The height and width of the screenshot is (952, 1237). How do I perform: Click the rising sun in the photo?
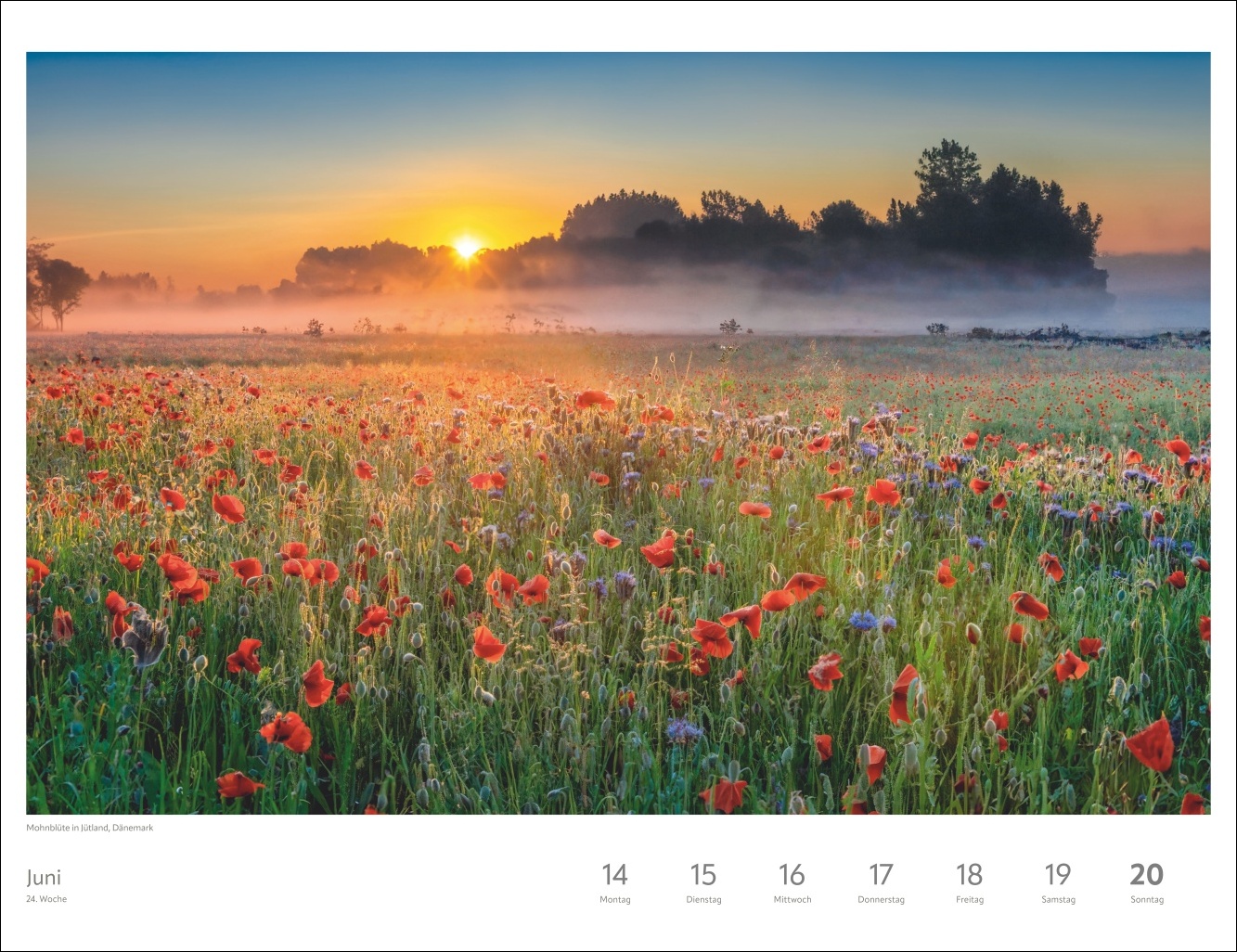pos(466,248)
